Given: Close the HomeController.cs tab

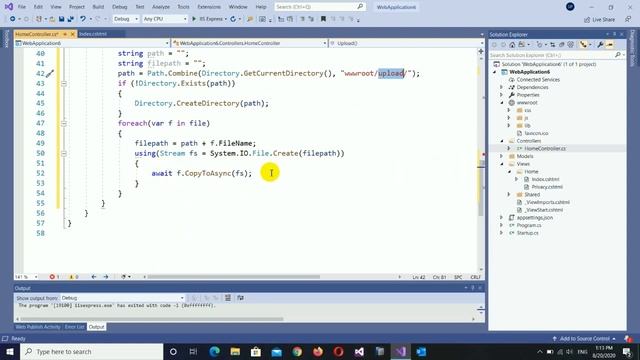Looking at the screenshot, I should pyautogui.click(x=73, y=34).
